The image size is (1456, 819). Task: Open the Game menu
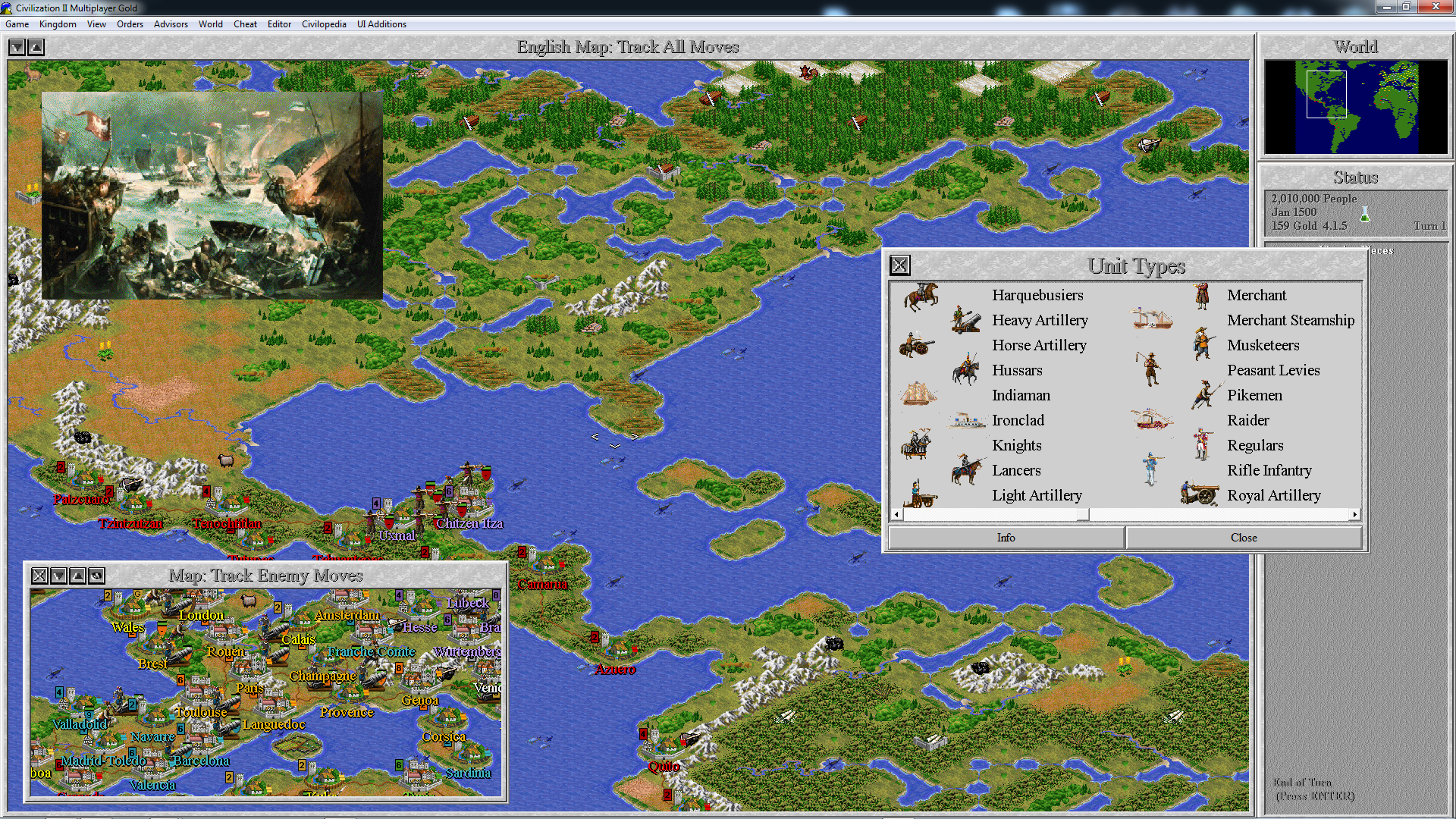17,24
